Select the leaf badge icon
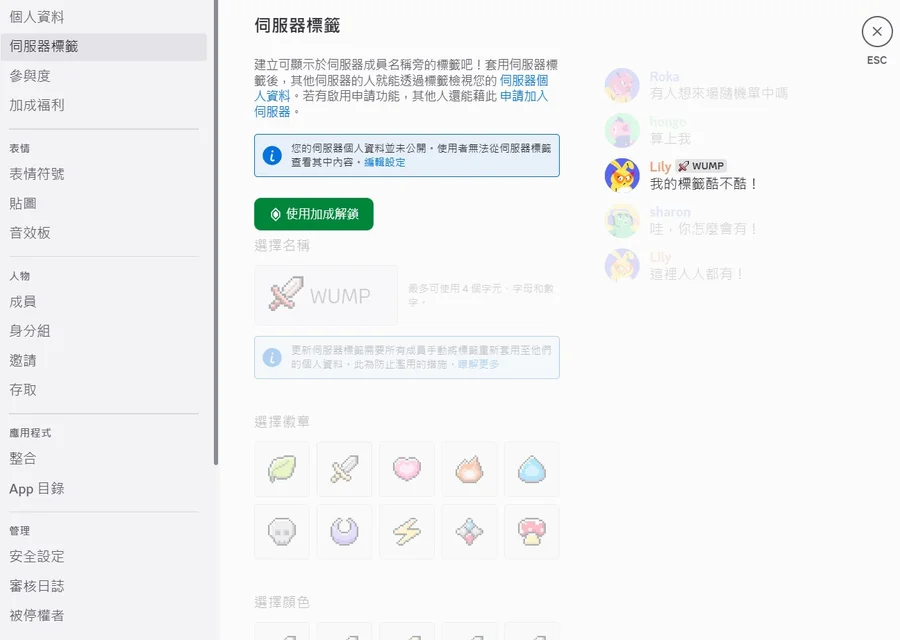The width and height of the screenshot is (900, 640). click(x=282, y=469)
